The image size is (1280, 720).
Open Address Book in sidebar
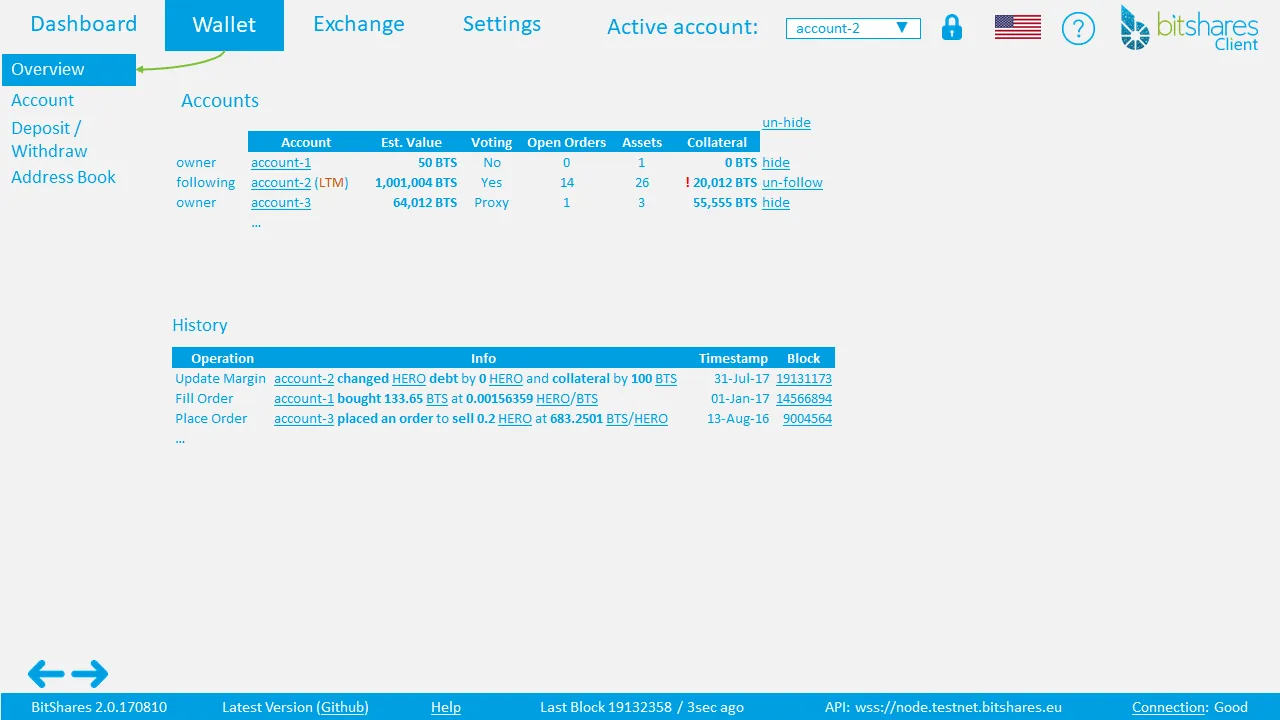(x=63, y=177)
